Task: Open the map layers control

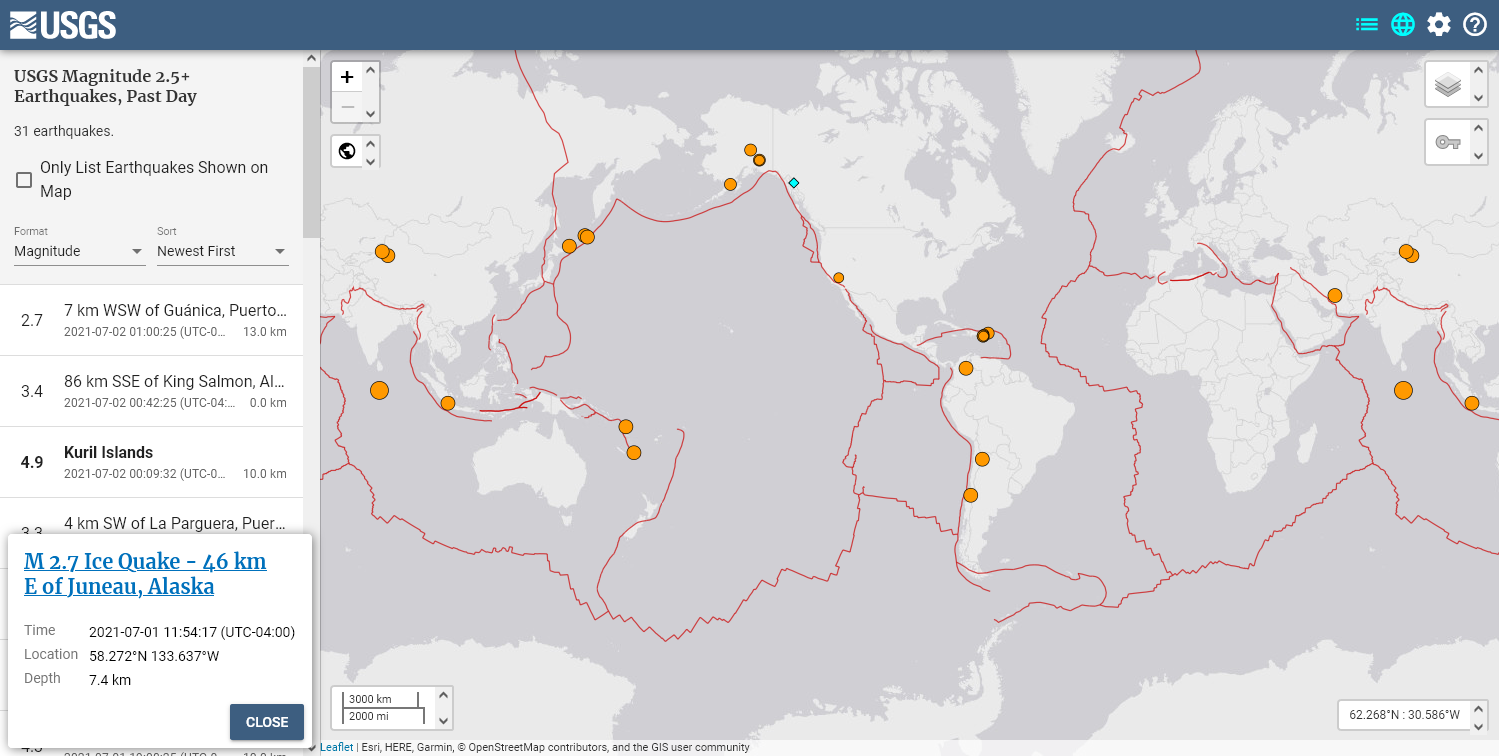Action: click(x=1447, y=84)
